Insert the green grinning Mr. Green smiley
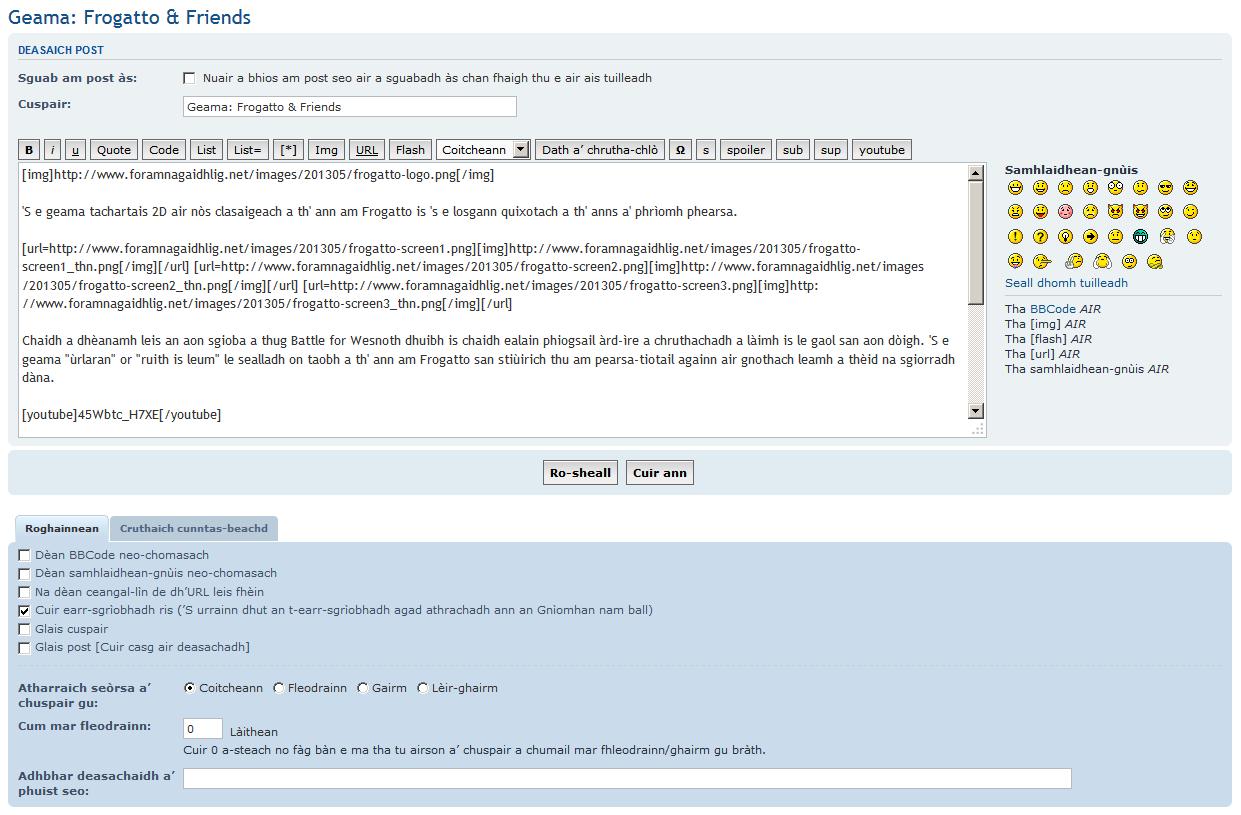The image size is (1241, 815). click(x=1140, y=237)
